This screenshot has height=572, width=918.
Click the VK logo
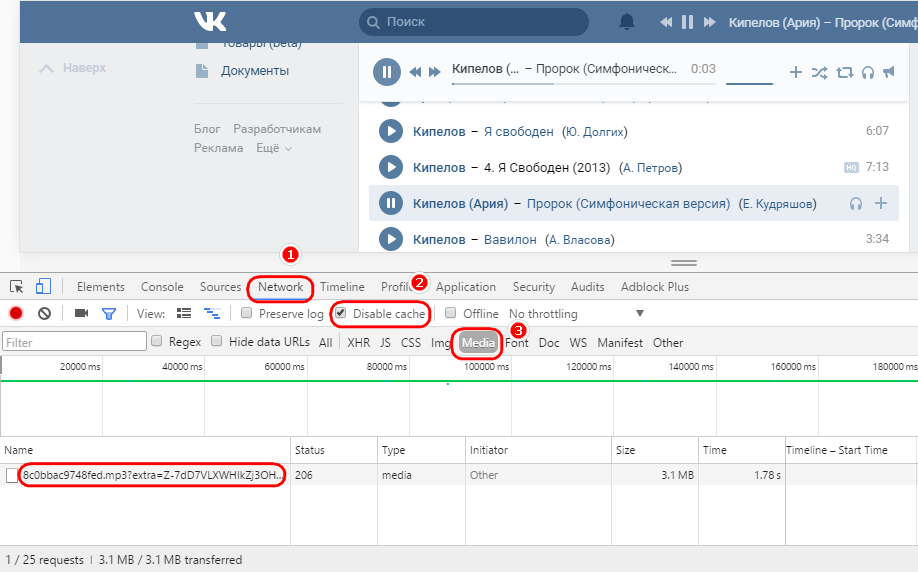tap(210, 22)
